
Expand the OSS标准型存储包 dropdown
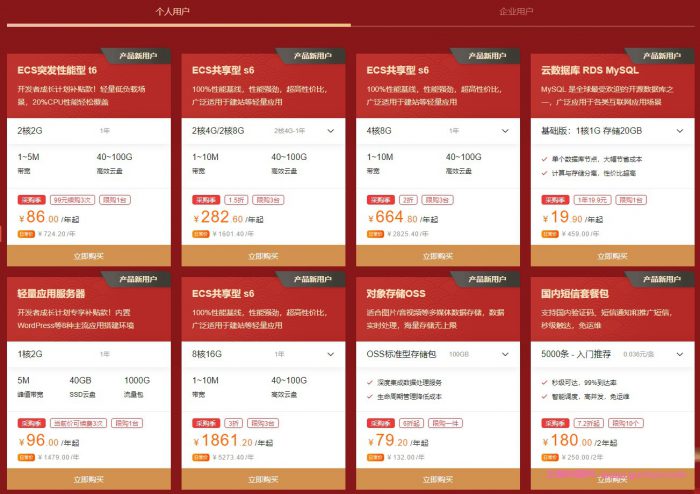click(504, 354)
